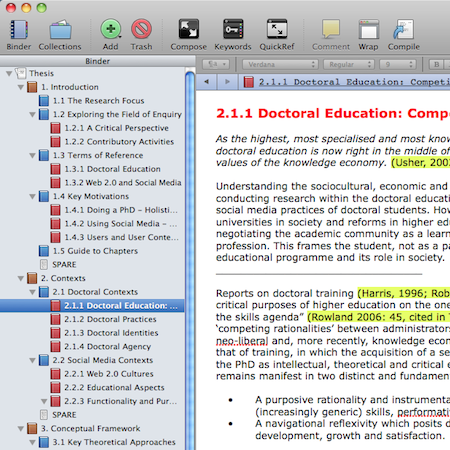Collapse the Thesis root folder
The width and height of the screenshot is (450, 450).
click(9, 73)
